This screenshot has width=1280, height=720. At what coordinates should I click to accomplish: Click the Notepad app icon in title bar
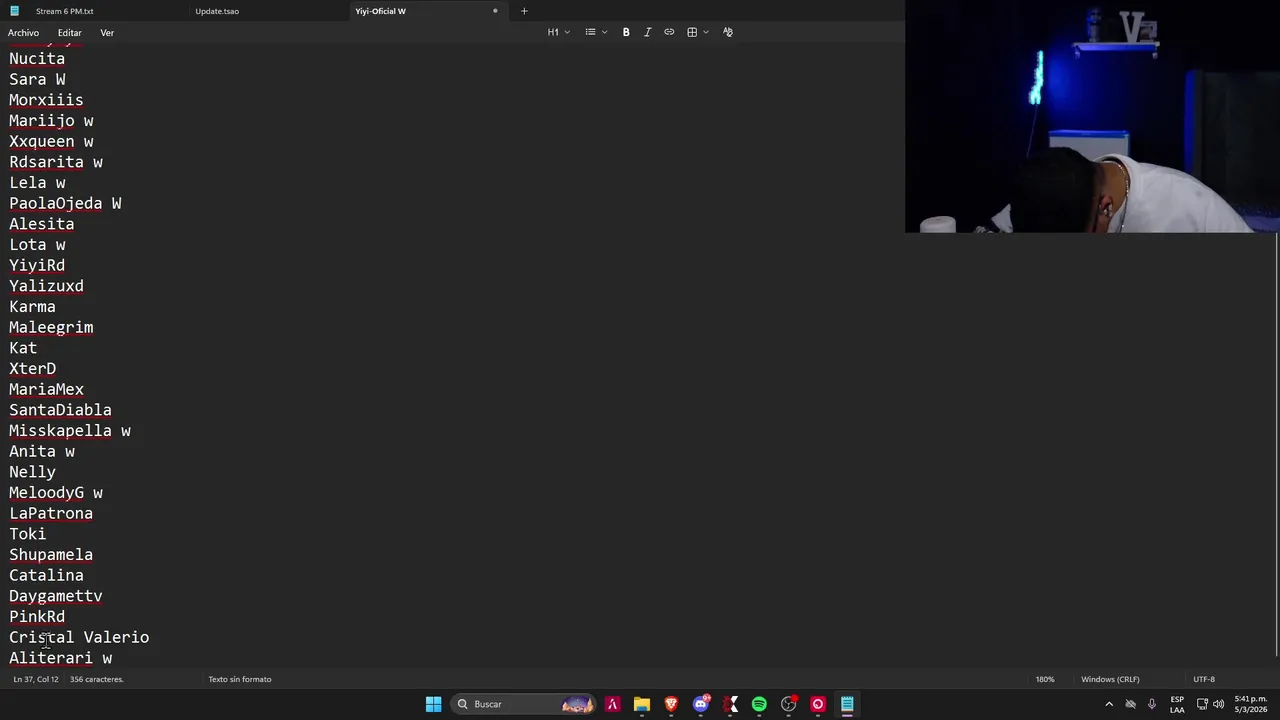pyautogui.click(x=14, y=11)
